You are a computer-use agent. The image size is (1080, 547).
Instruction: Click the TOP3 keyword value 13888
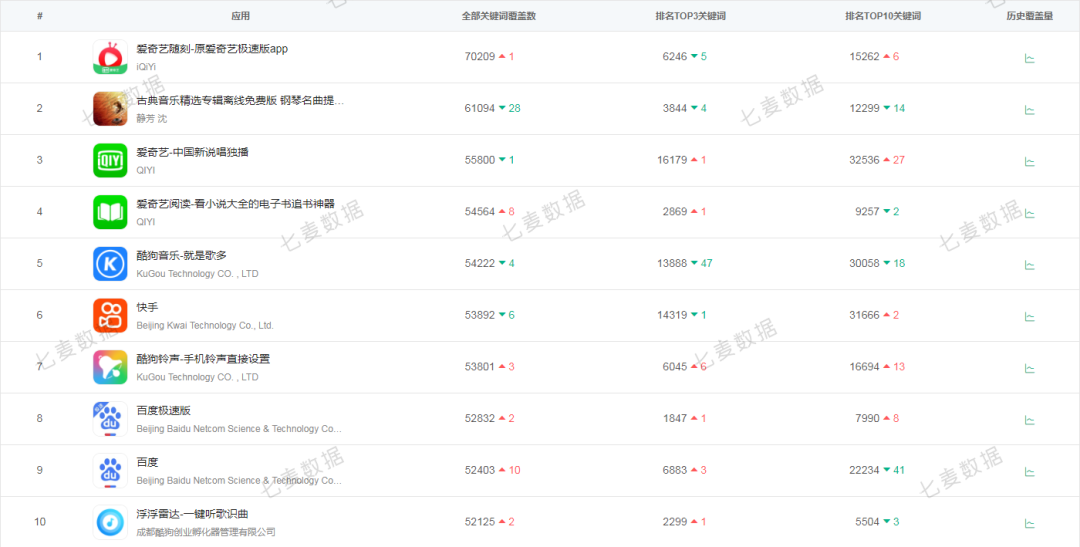pos(672,263)
